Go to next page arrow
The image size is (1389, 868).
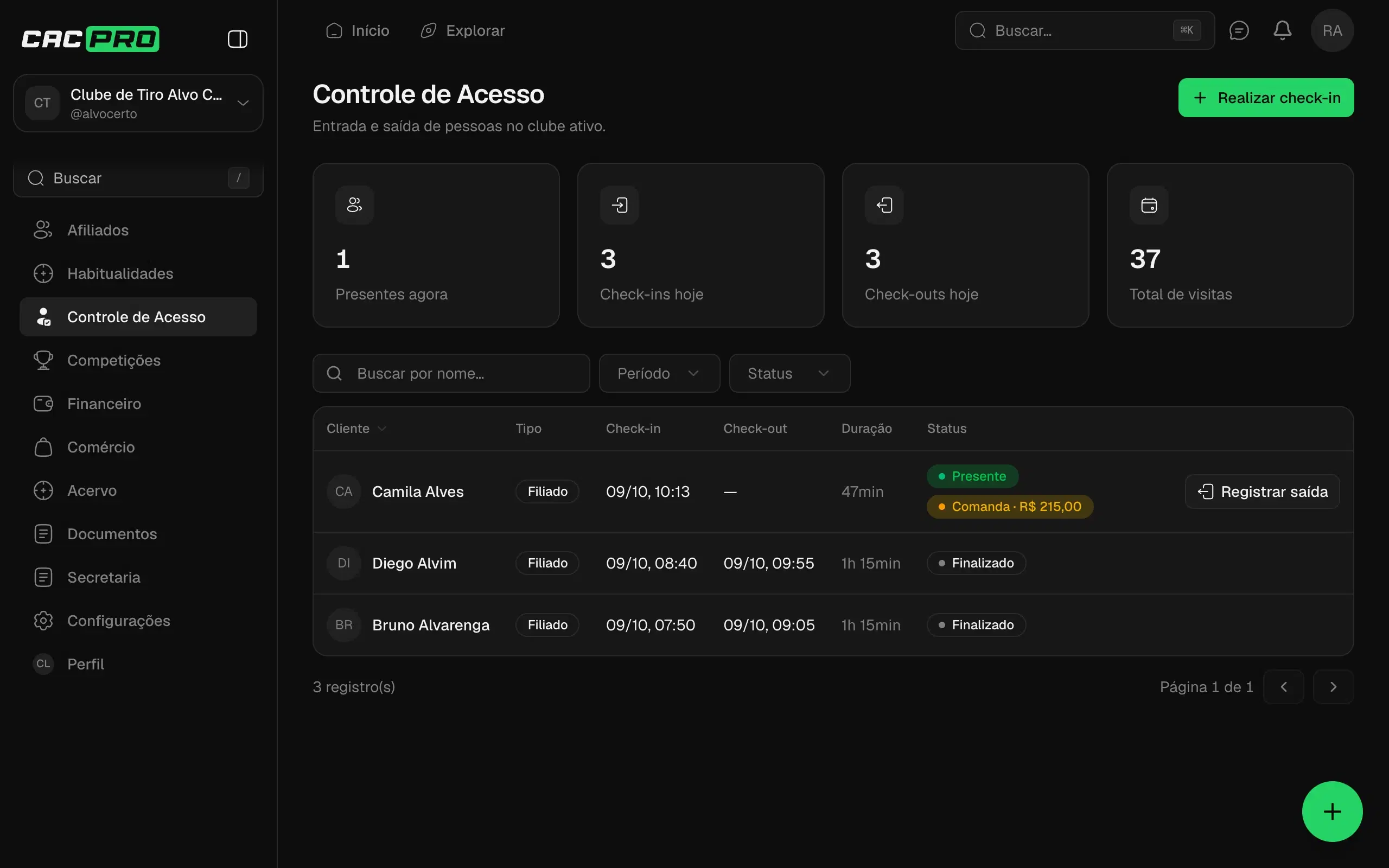1333,687
